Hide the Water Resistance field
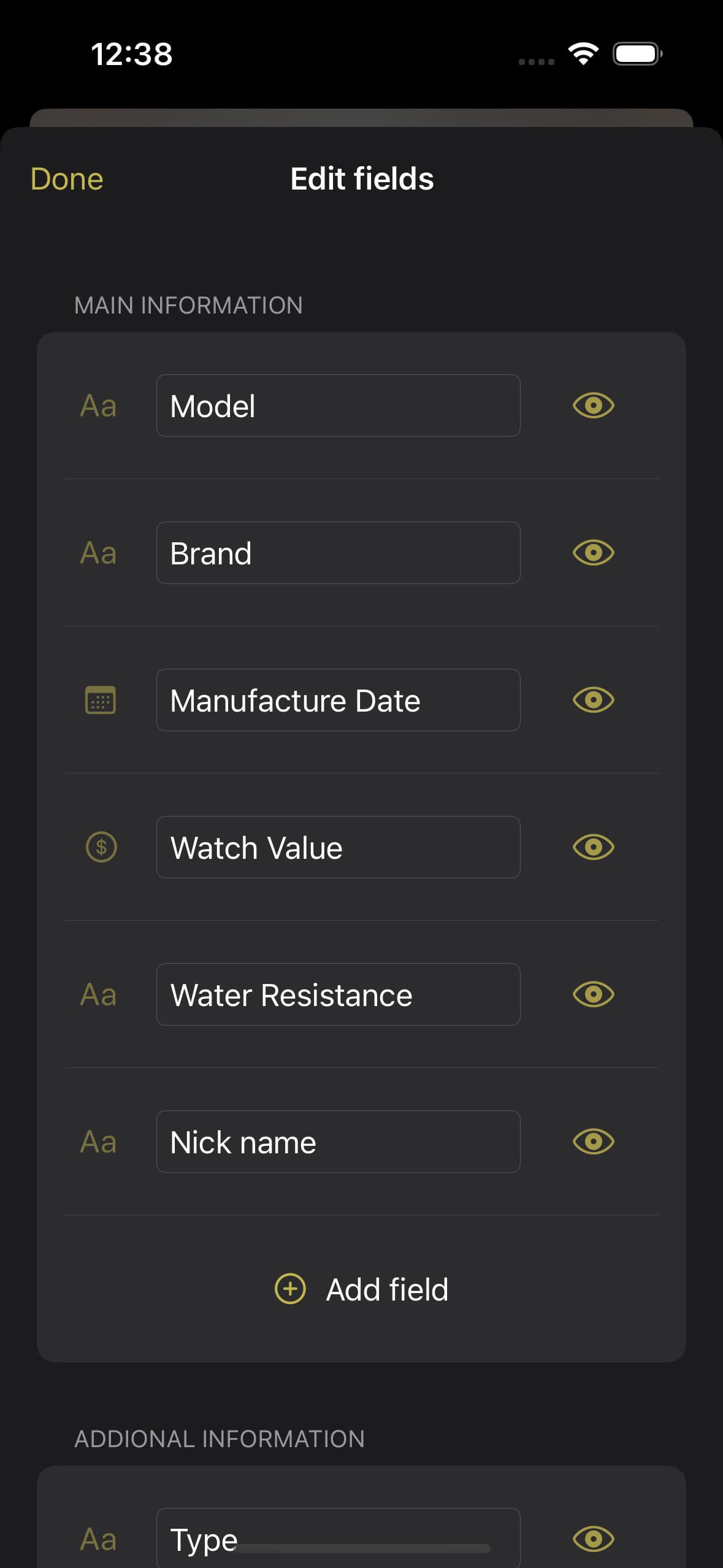Image resolution: width=723 pixels, height=1568 pixels. tap(593, 994)
